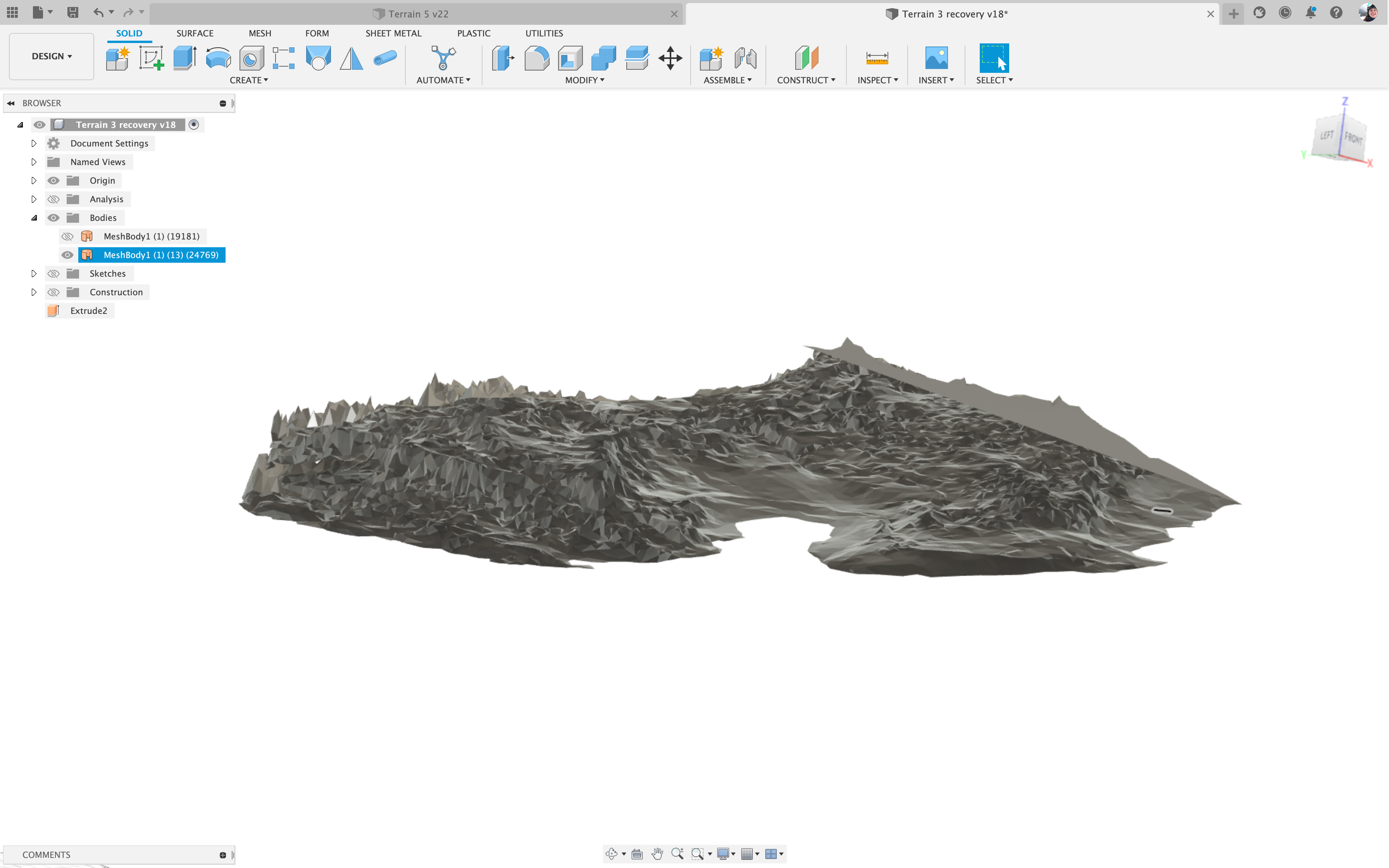Click the Hole tool icon
The width and height of the screenshot is (1389, 868).
(252, 58)
